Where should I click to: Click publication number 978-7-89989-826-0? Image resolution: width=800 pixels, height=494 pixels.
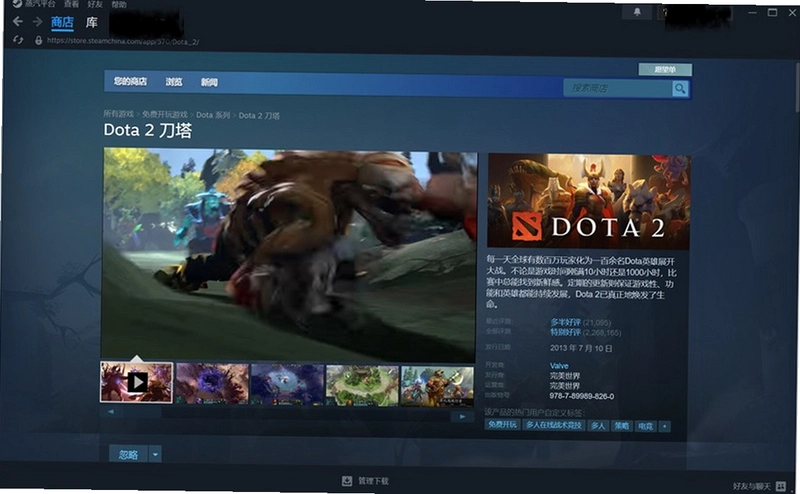[x=582, y=397]
